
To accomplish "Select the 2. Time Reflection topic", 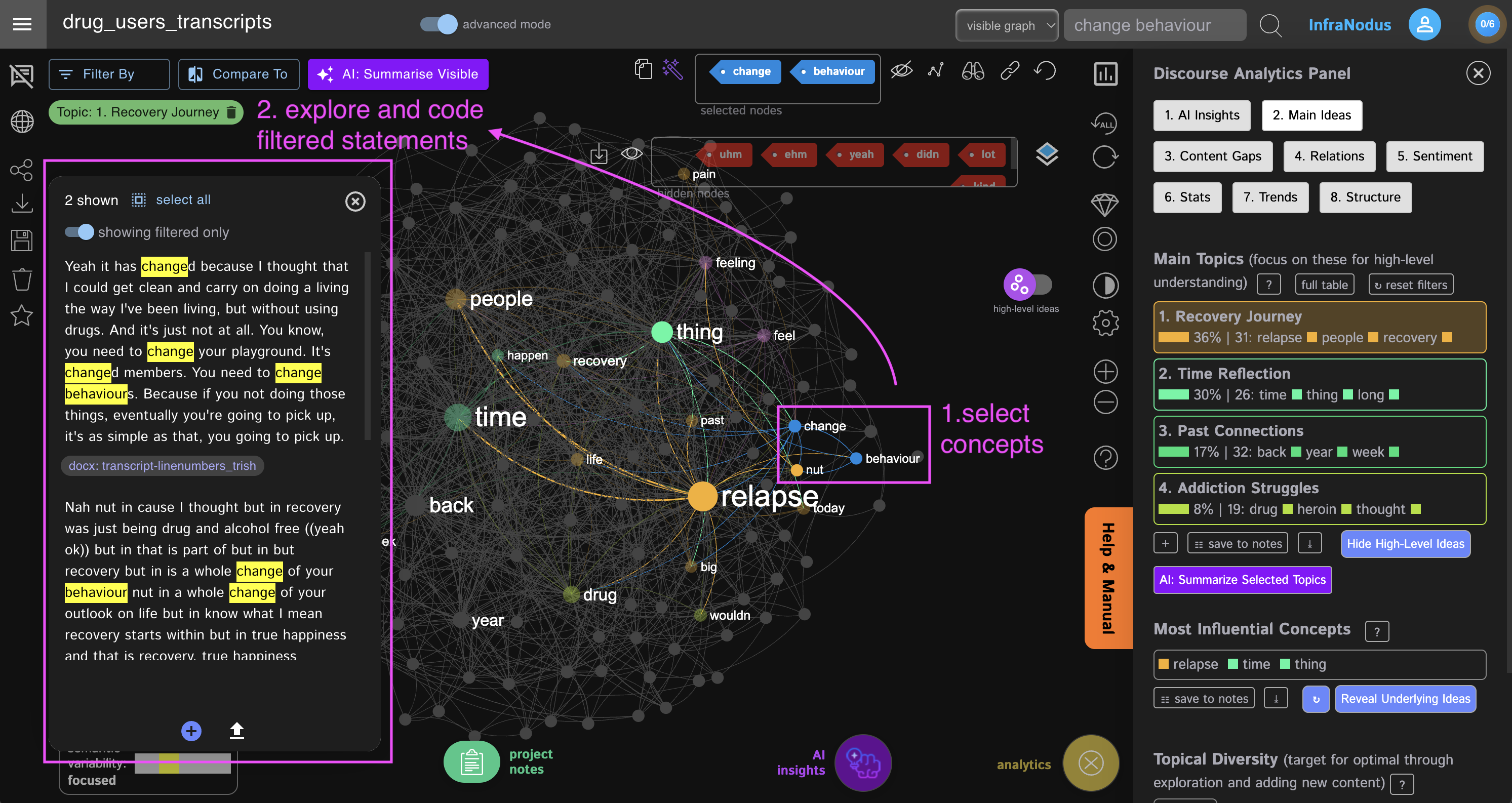I will (x=1319, y=384).
